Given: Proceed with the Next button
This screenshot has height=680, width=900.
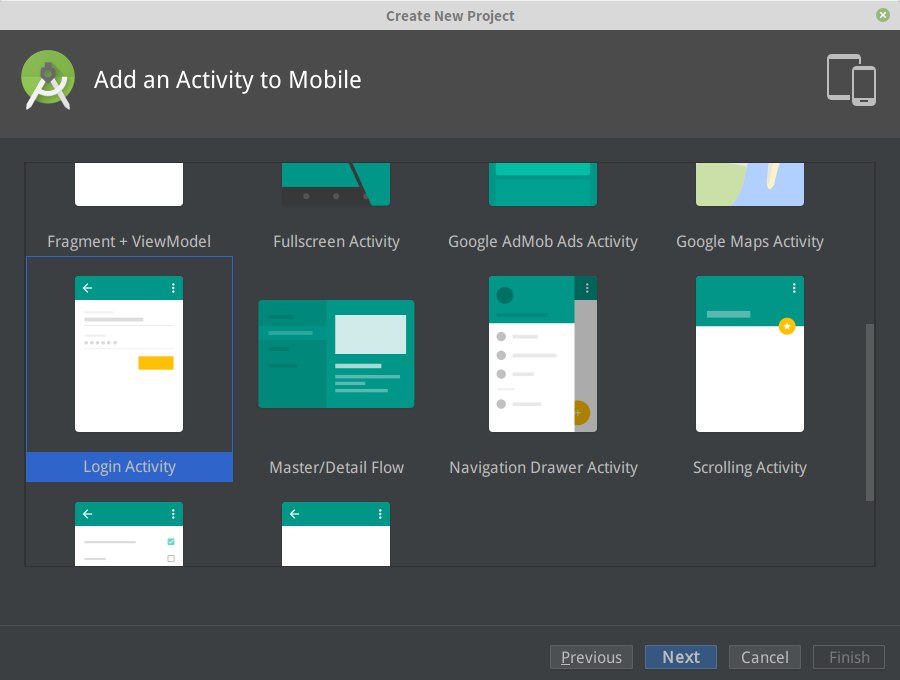Looking at the screenshot, I should tap(681, 657).
